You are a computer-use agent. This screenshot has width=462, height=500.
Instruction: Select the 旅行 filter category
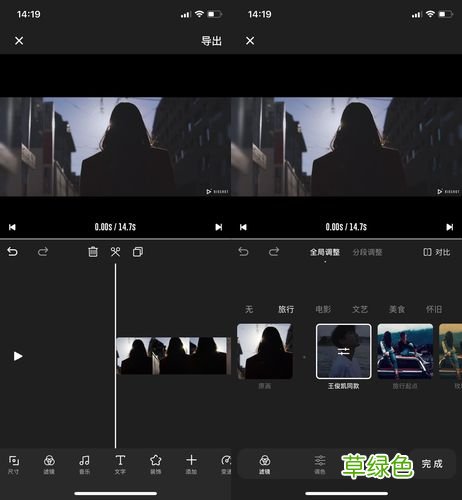(x=286, y=309)
